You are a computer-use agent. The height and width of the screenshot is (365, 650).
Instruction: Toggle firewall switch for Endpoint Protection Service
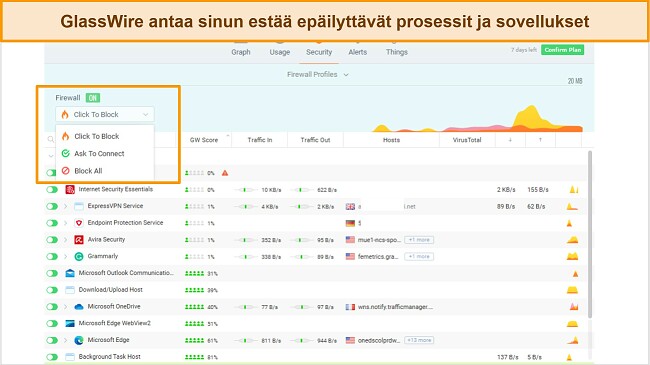coord(52,223)
